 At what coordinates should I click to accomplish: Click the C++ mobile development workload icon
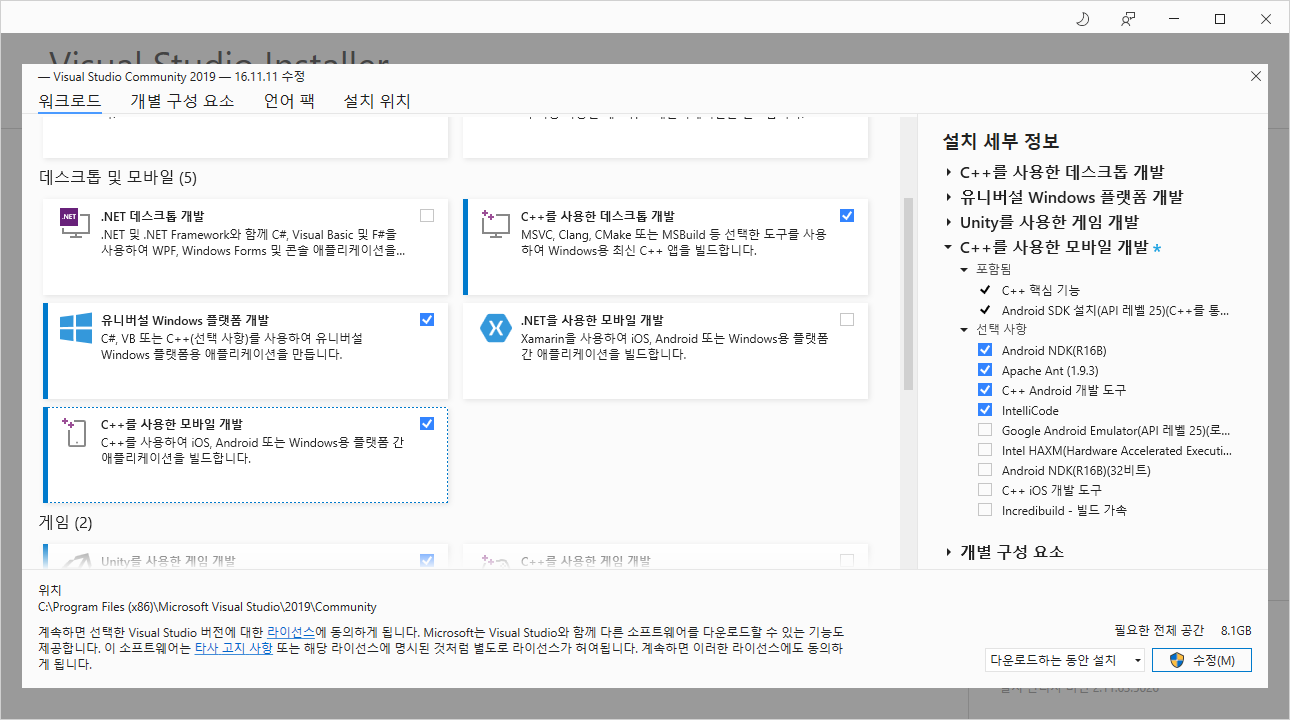[x=75, y=432]
